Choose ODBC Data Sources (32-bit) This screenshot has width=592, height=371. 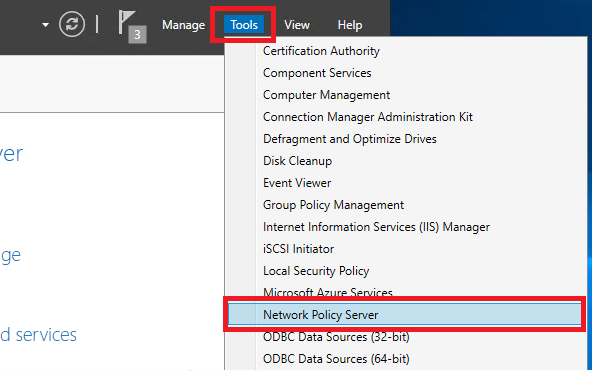coord(336,337)
